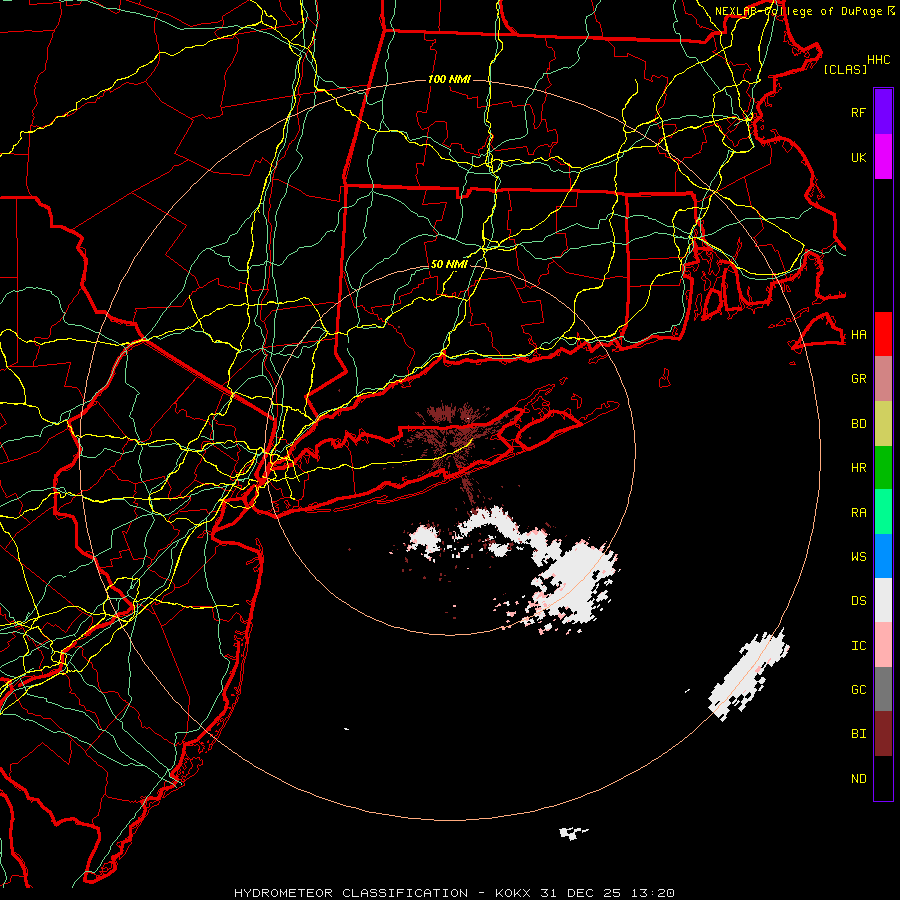Select the IC light pink legend swatch
Viewport: 900px width, 900px height.
click(883, 645)
